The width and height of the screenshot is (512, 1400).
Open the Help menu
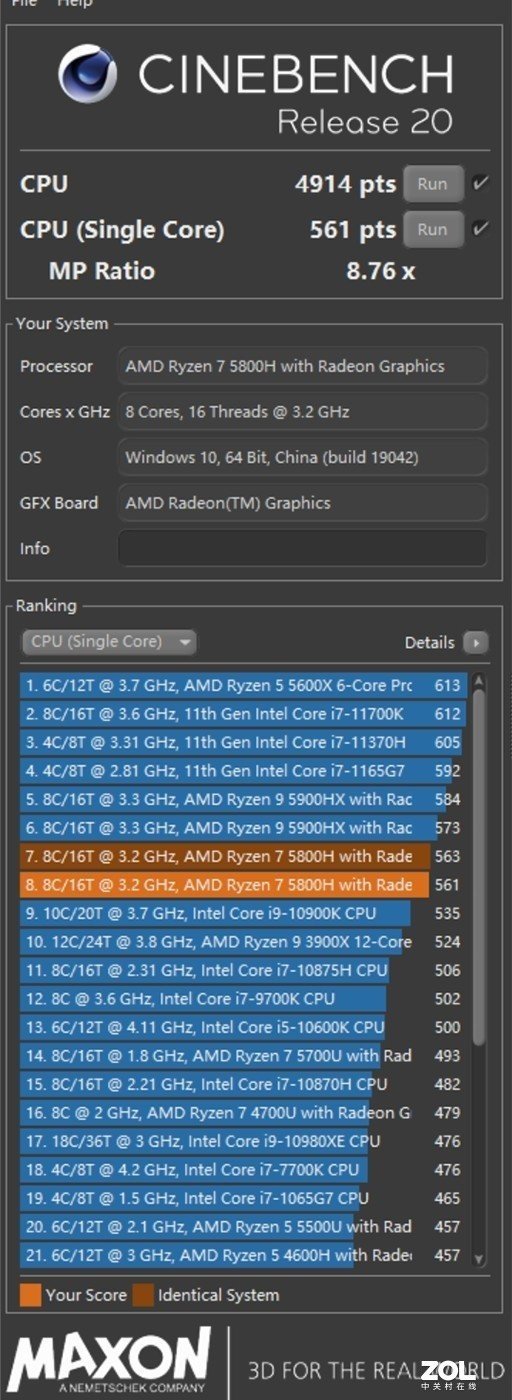click(74, 3)
